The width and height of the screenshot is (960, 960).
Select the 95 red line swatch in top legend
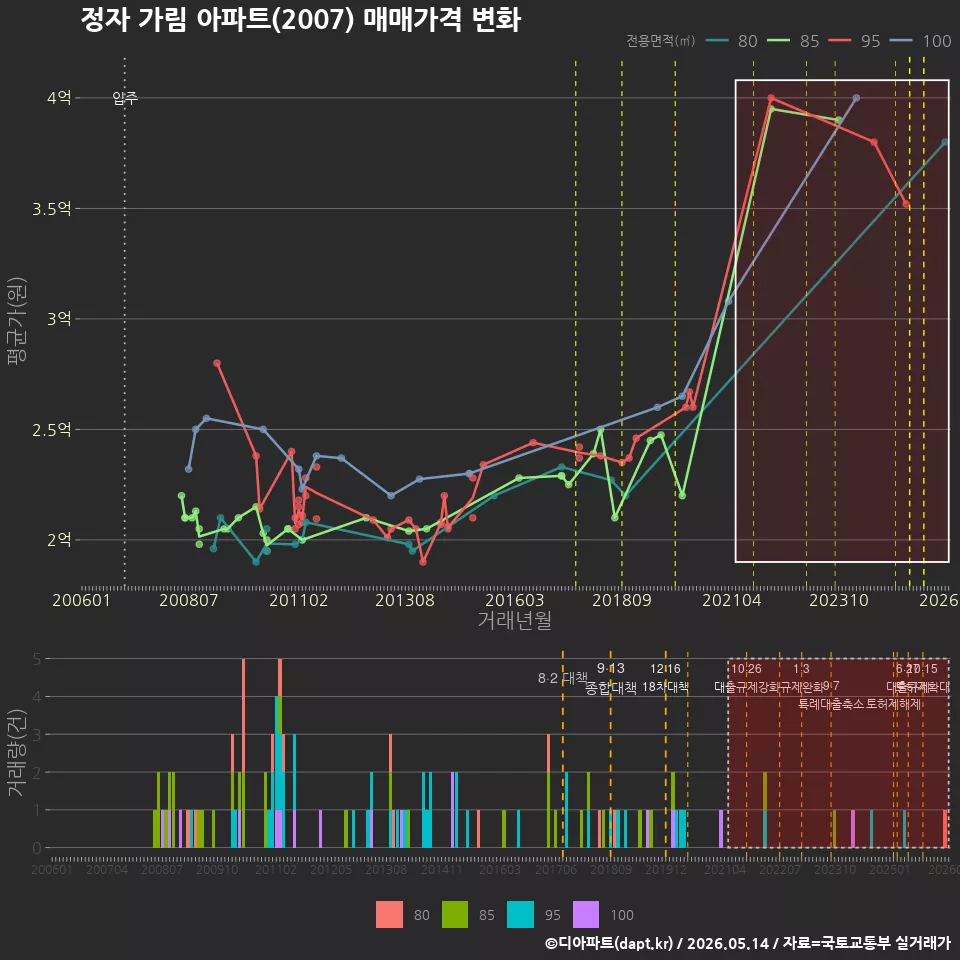839,41
